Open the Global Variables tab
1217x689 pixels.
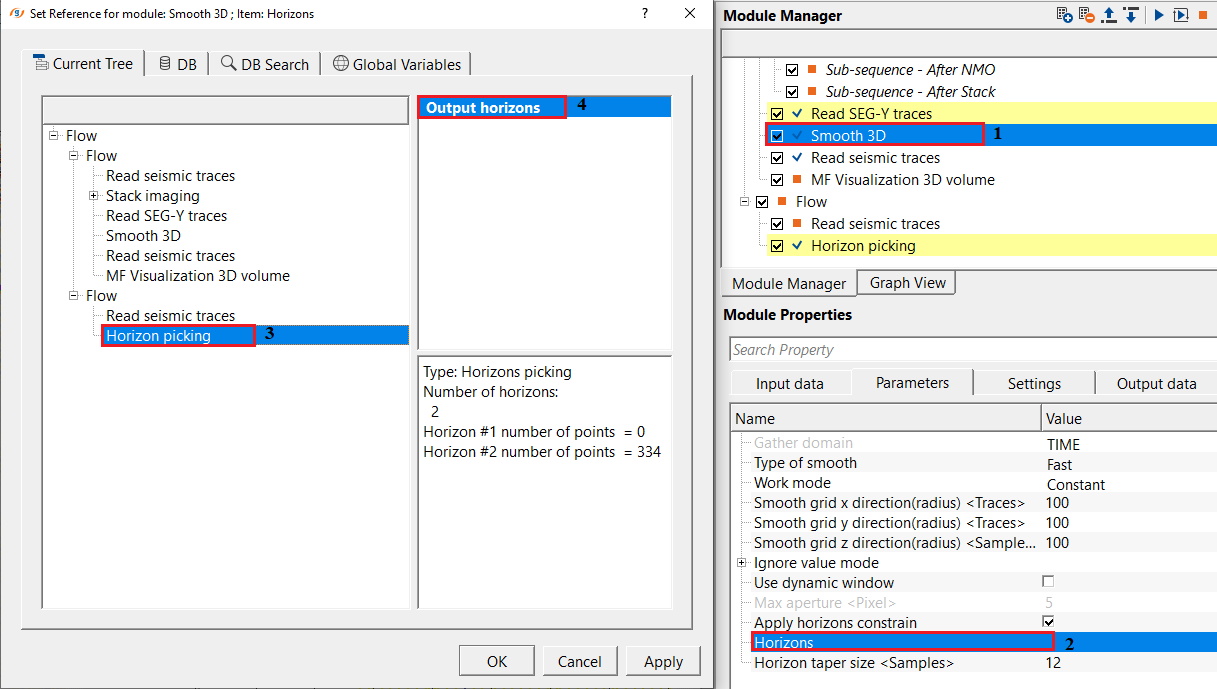point(397,64)
